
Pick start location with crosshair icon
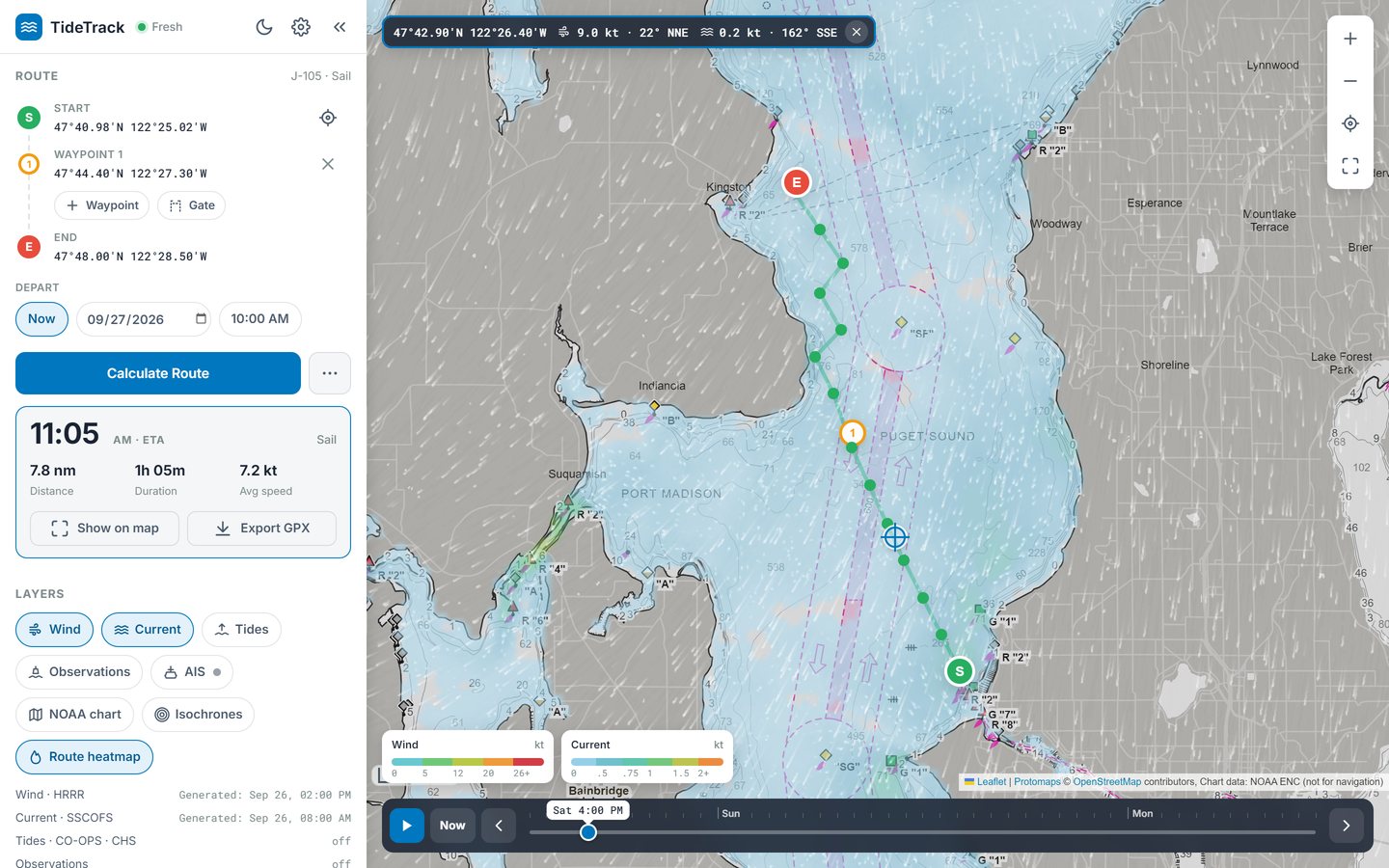tap(328, 118)
